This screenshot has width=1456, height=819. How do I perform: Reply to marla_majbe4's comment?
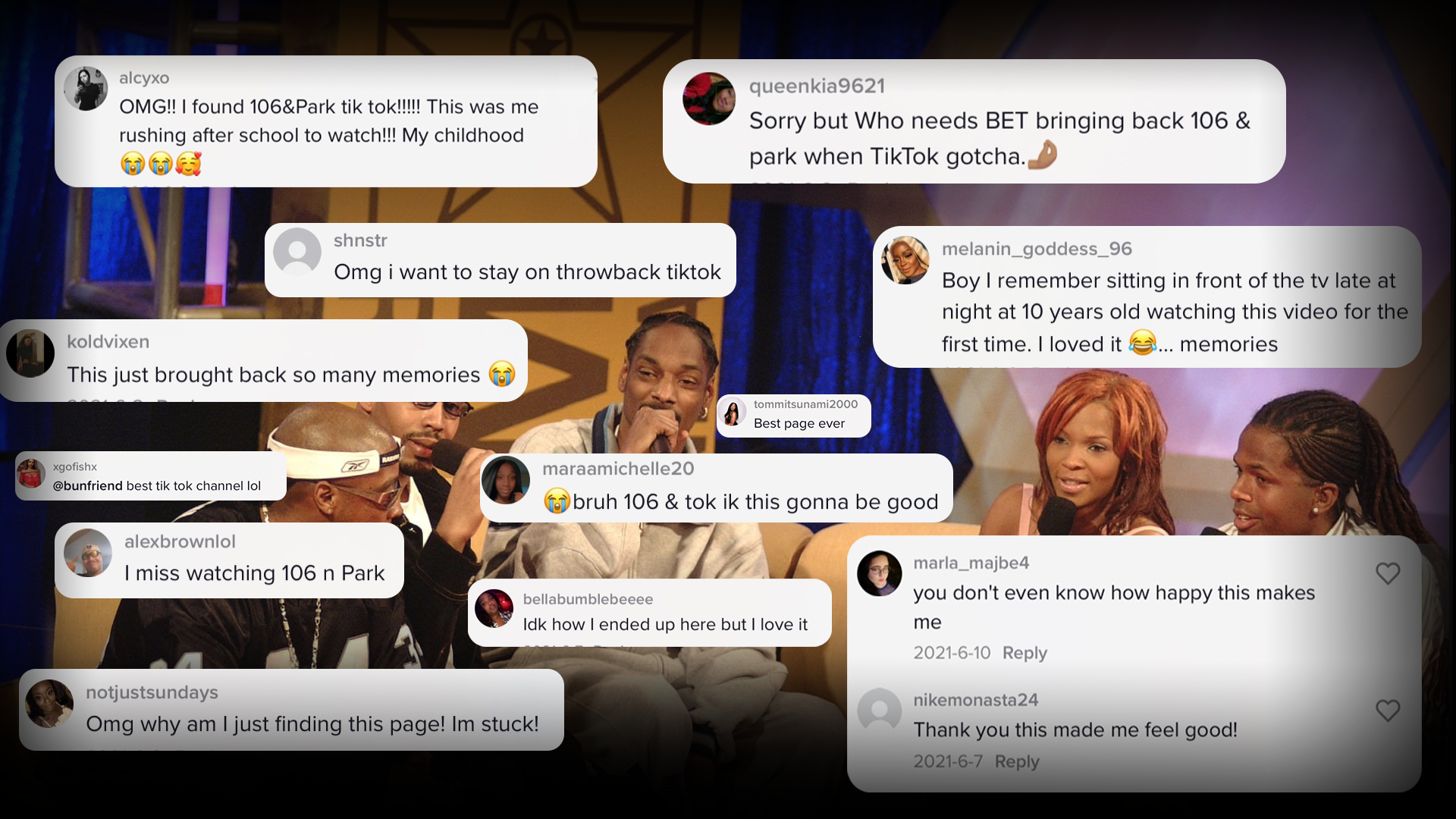[1025, 653]
